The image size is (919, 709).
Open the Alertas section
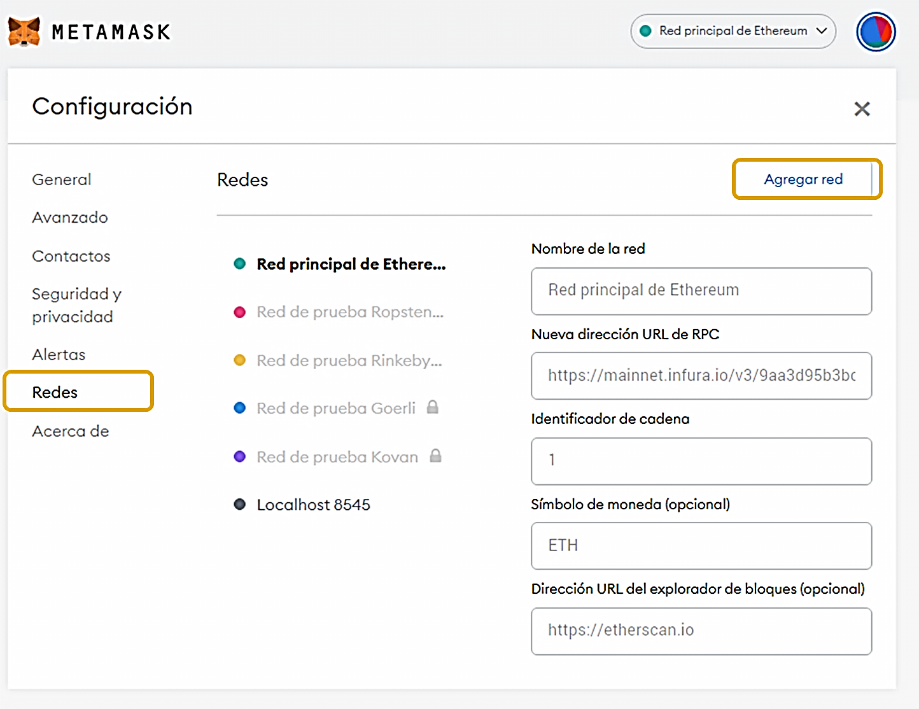[59, 354]
